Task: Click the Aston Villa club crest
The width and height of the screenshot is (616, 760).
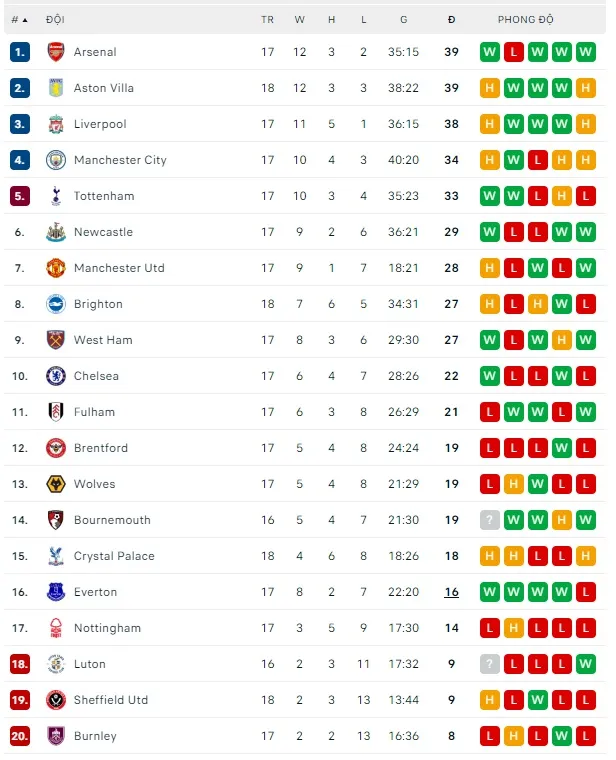Action: (56, 88)
